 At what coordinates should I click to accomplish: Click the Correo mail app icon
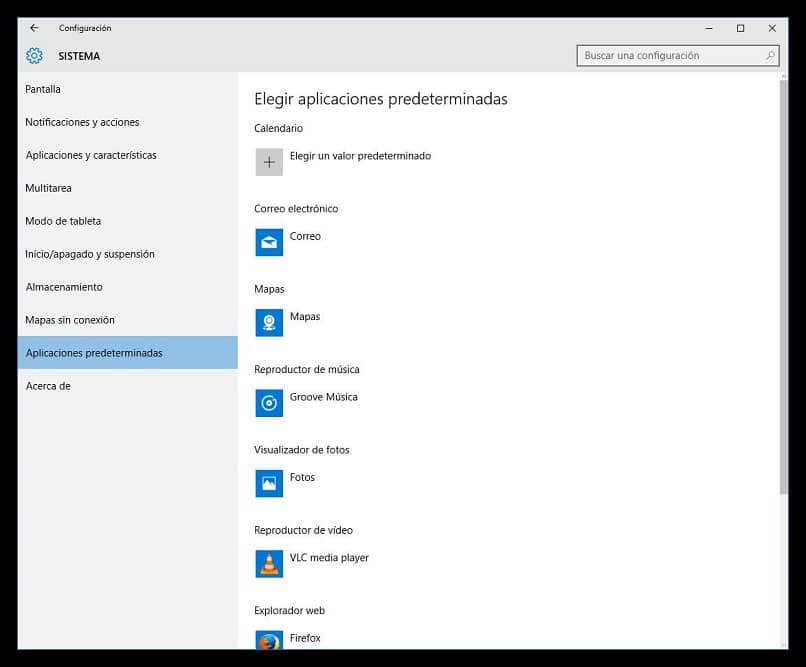point(269,243)
